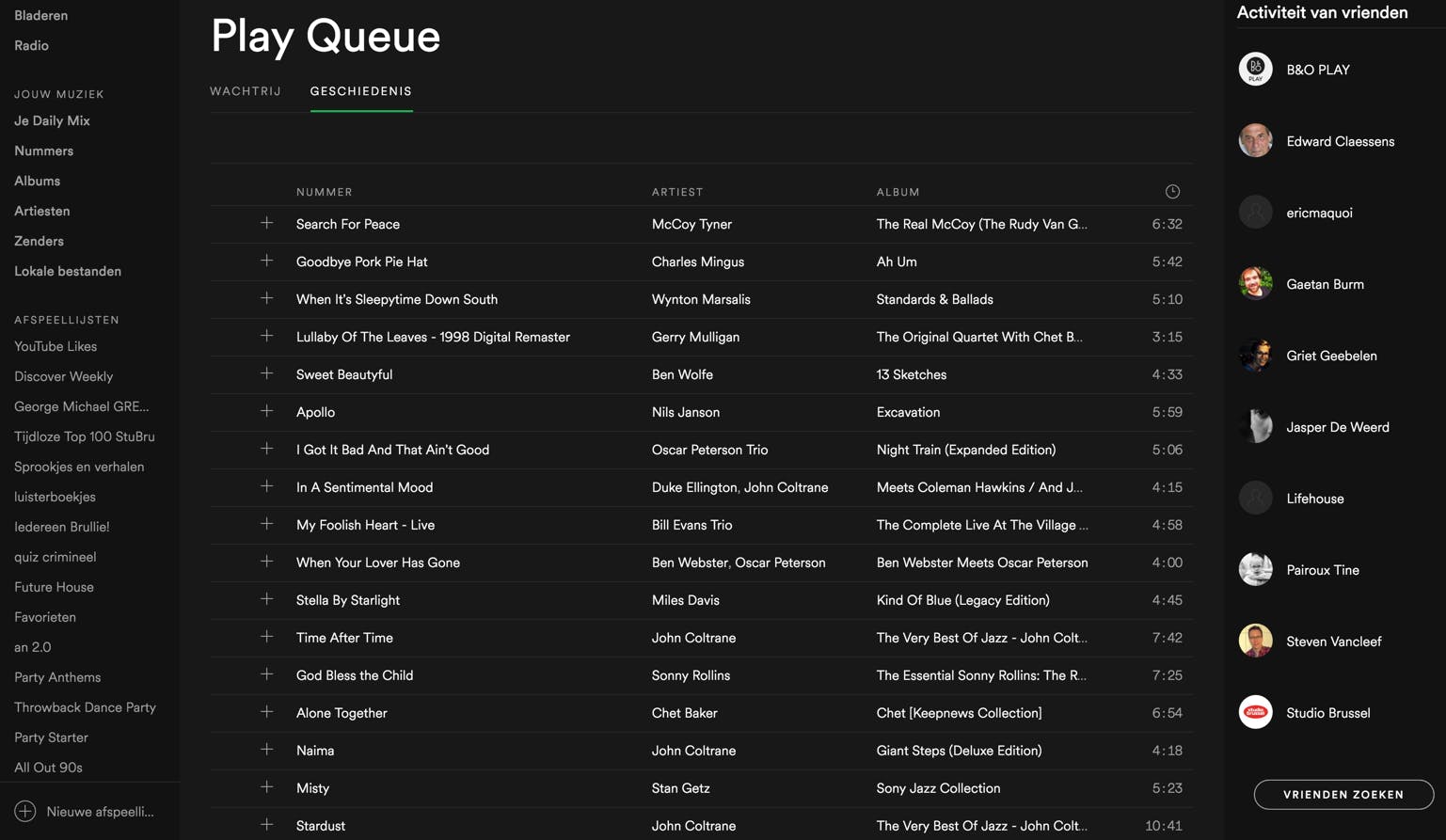Sort by the Album column header
Viewport: 1446px width, 840px height.
[x=898, y=192]
